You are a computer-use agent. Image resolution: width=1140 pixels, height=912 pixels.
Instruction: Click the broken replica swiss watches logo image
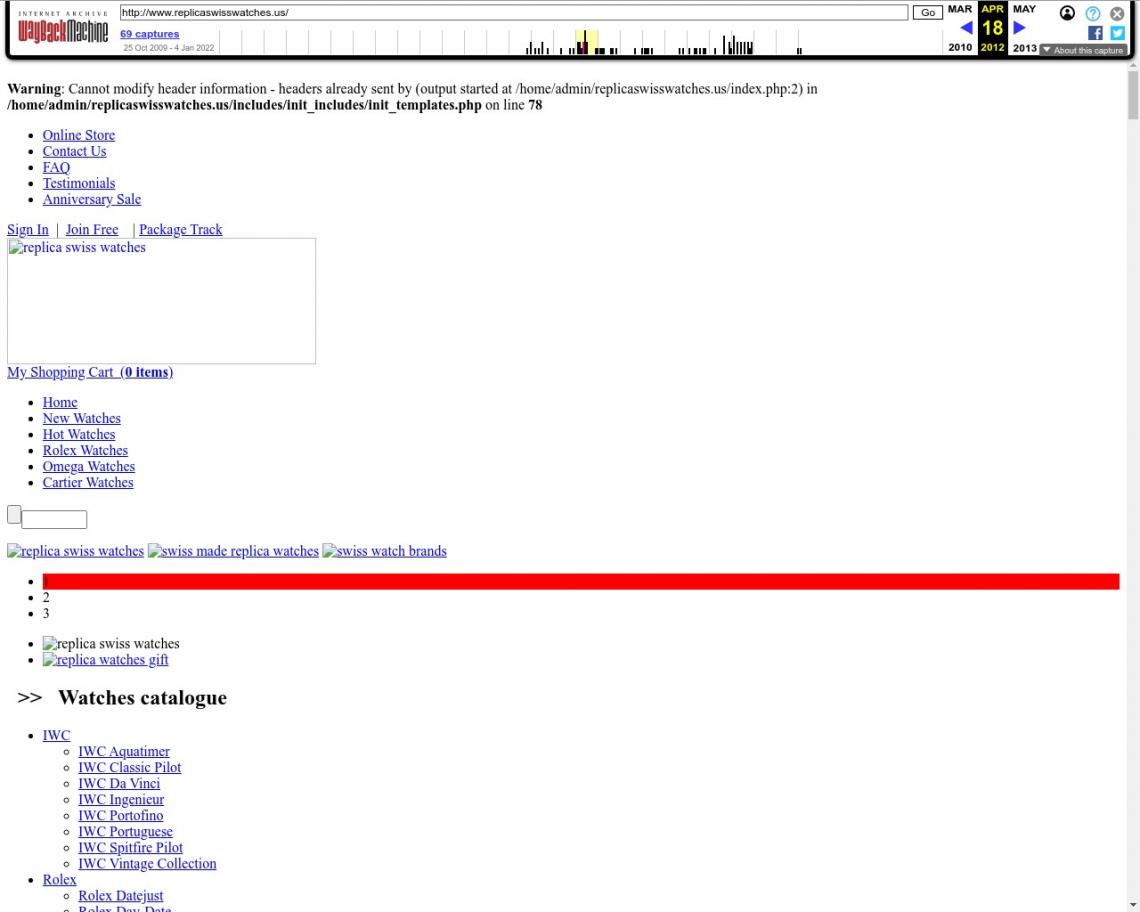click(161, 301)
